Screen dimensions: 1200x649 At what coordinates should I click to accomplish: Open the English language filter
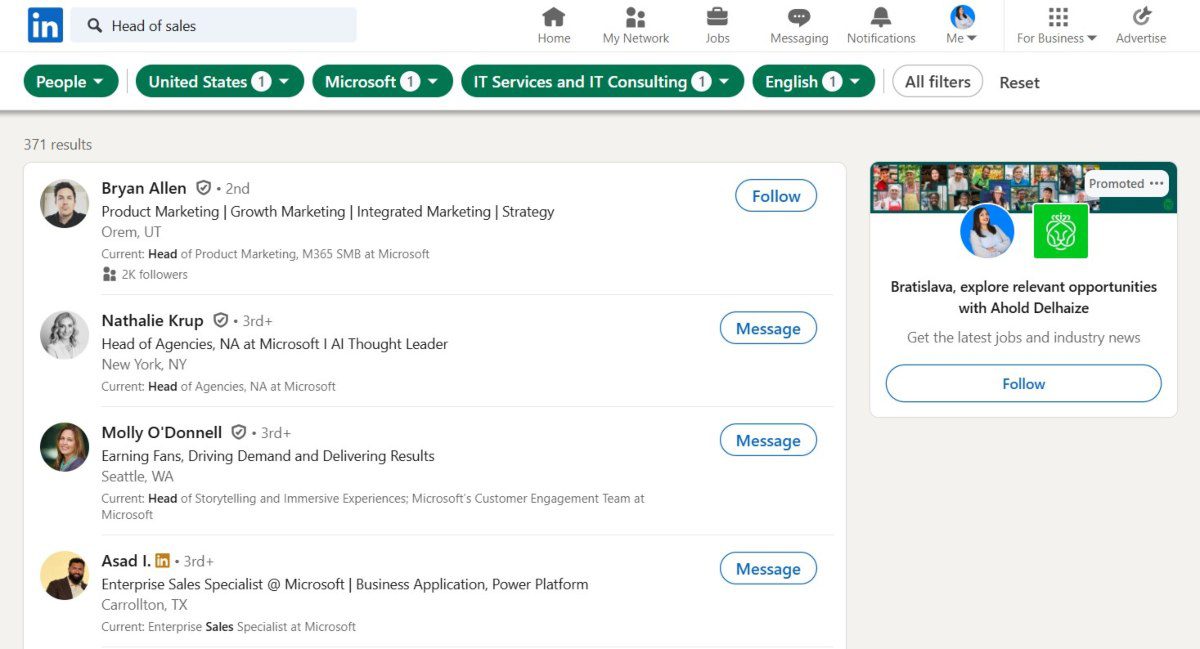point(813,82)
